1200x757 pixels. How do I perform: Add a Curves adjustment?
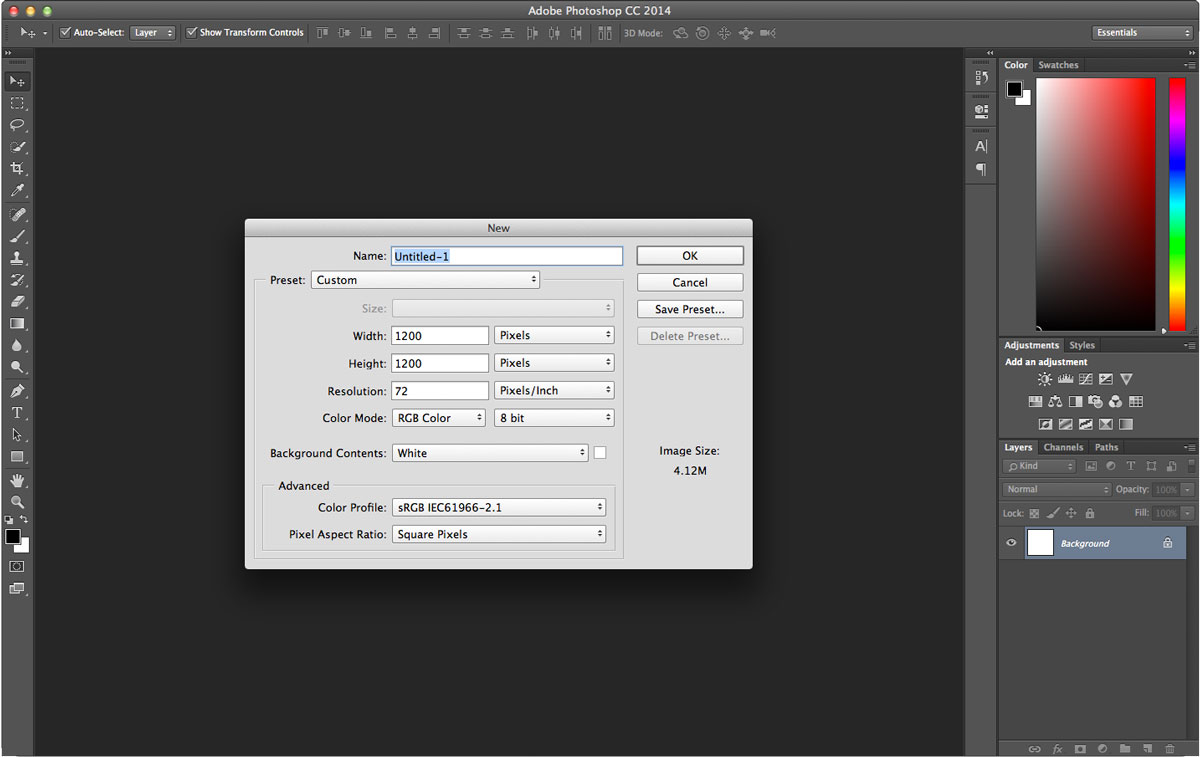click(x=1085, y=379)
